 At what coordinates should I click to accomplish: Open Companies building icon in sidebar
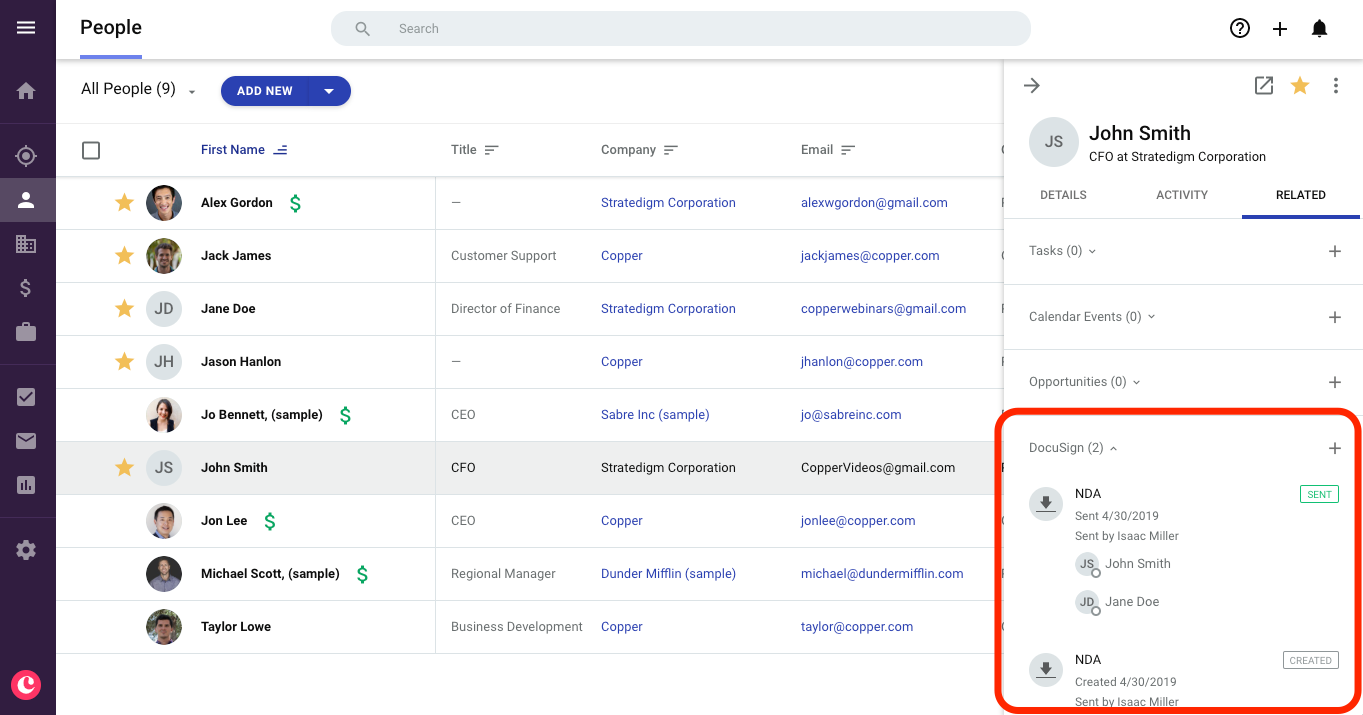click(x=26, y=244)
